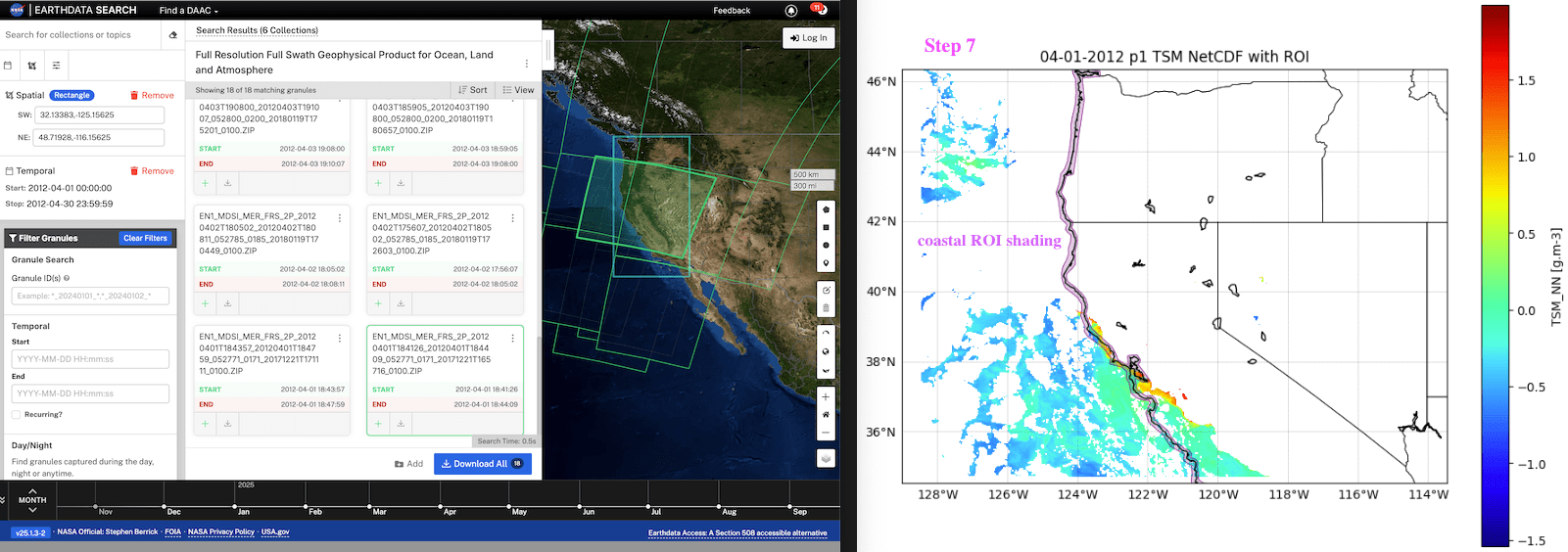This screenshot has height=552, width=1568.
Task: Switch to the South Polar projection
Action: pos(826,371)
